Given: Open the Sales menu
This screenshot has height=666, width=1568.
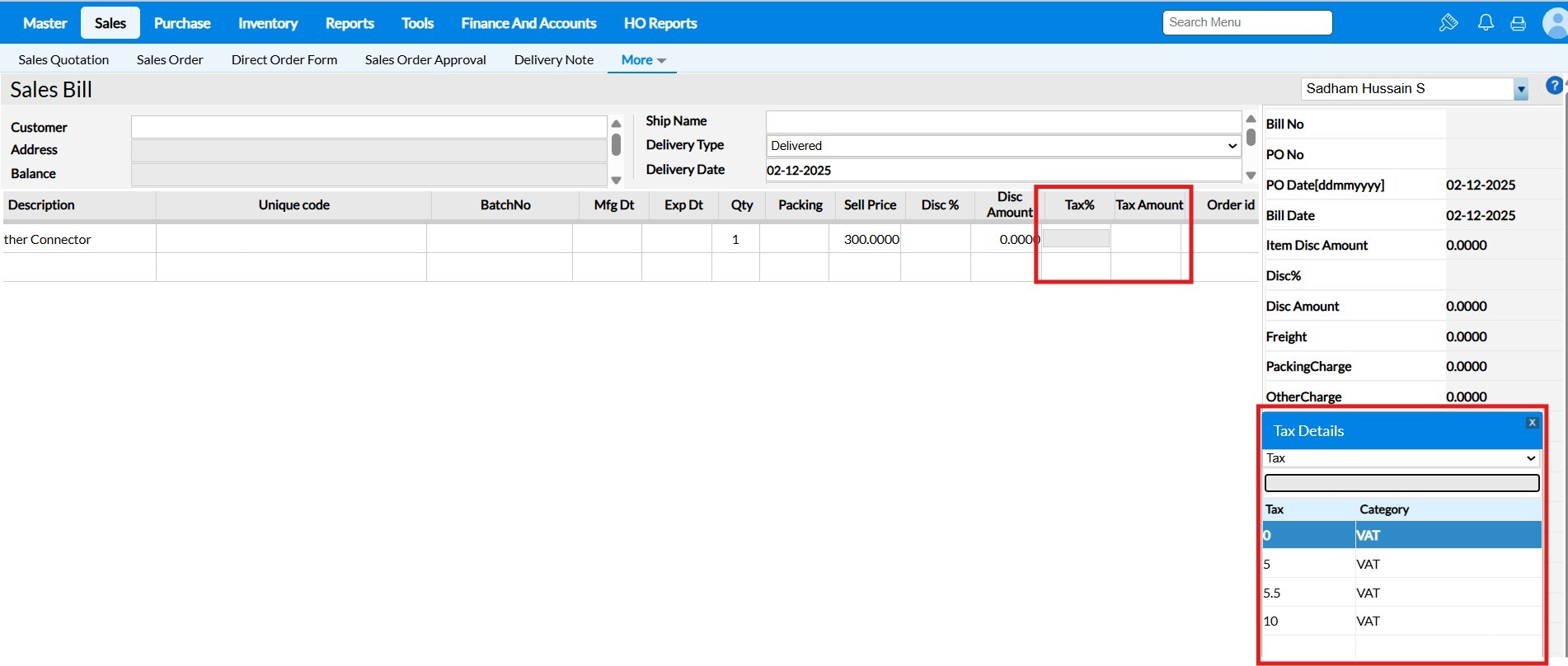Looking at the screenshot, I should click(110, 23).
